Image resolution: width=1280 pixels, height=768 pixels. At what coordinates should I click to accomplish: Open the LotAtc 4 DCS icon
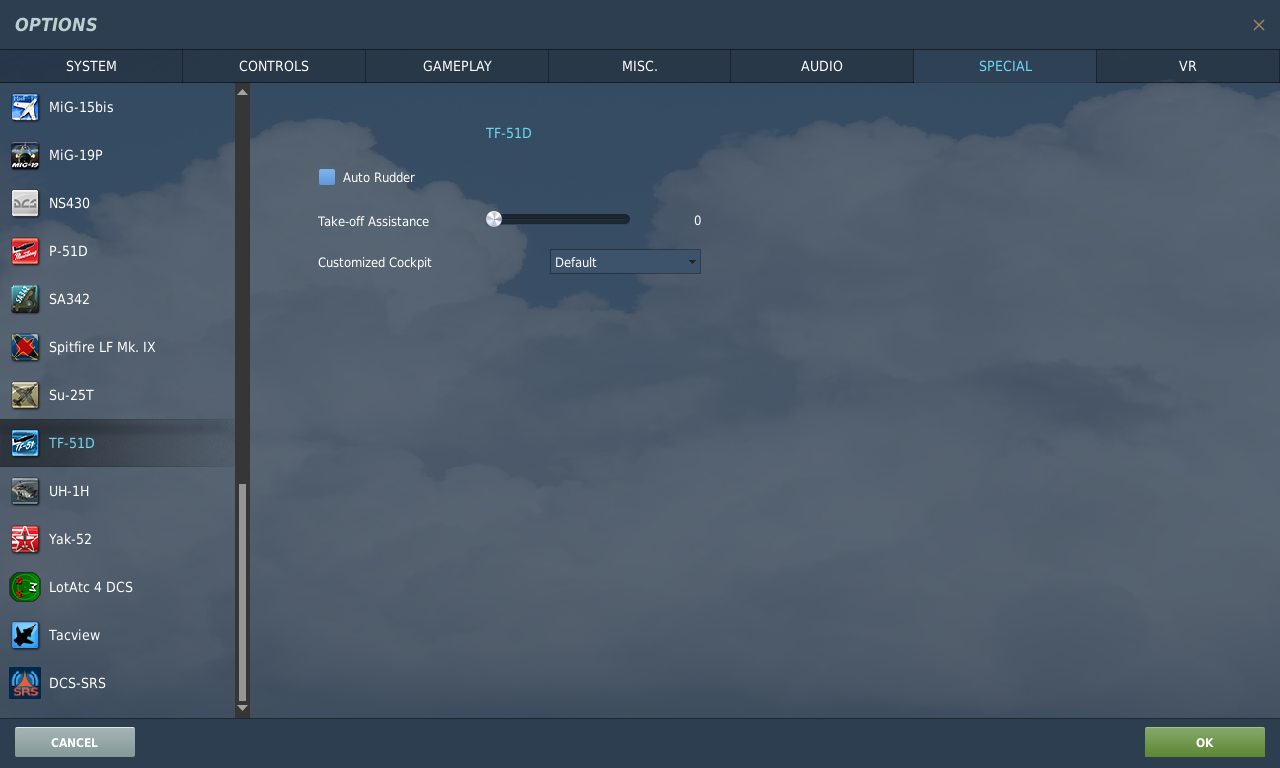[25, 587]
